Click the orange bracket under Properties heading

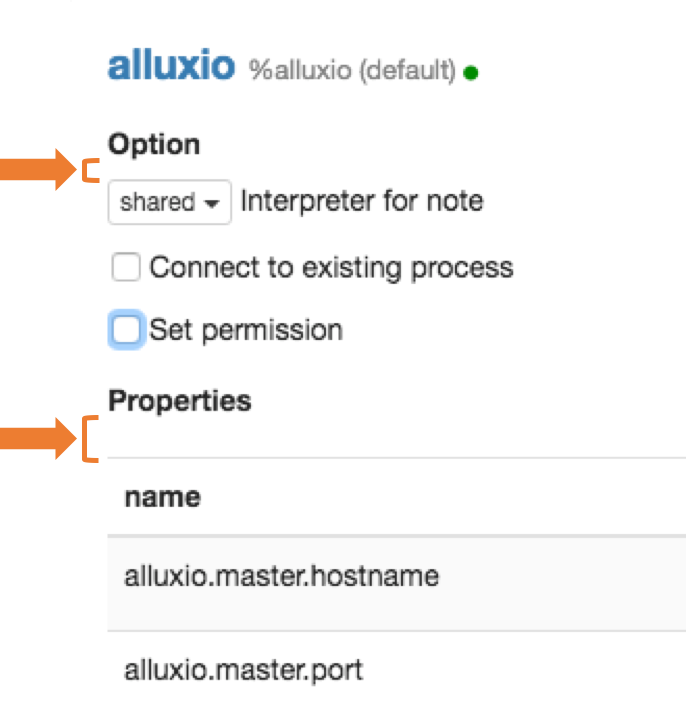click(x=89, y=440)
